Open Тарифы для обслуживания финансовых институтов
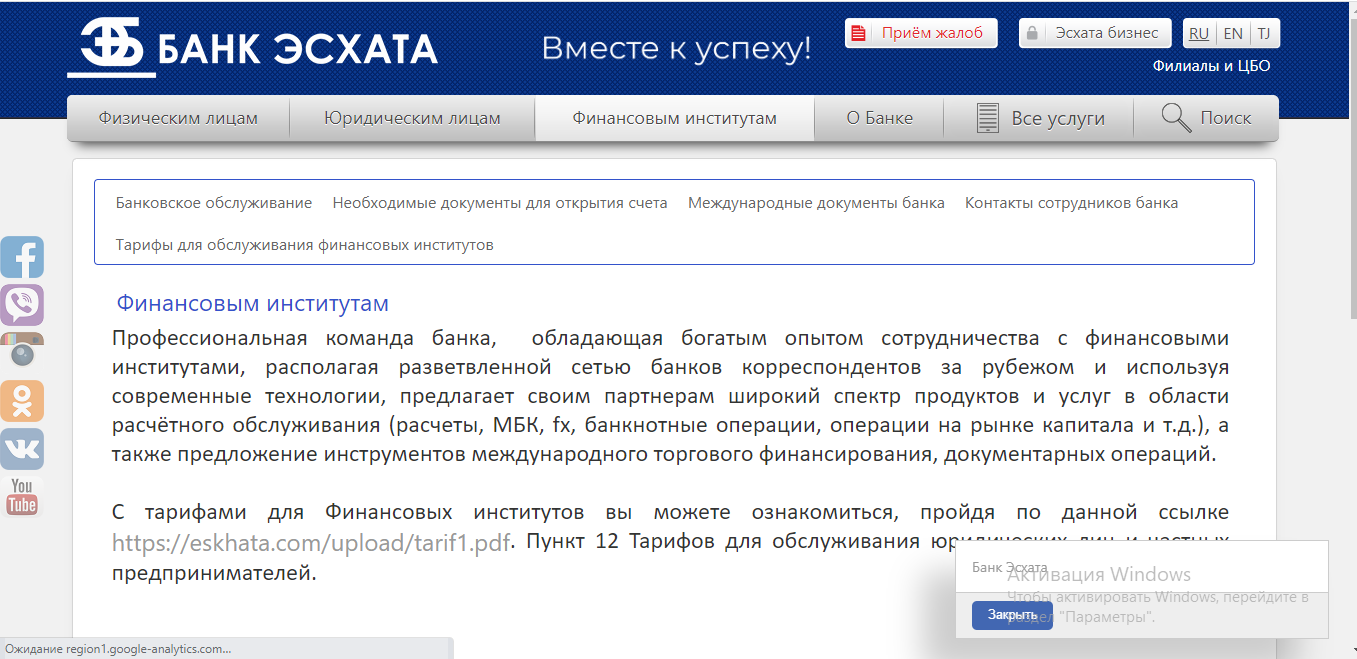Image resolution: width=1357 pixels, height=659 pixels. point(304,245)
